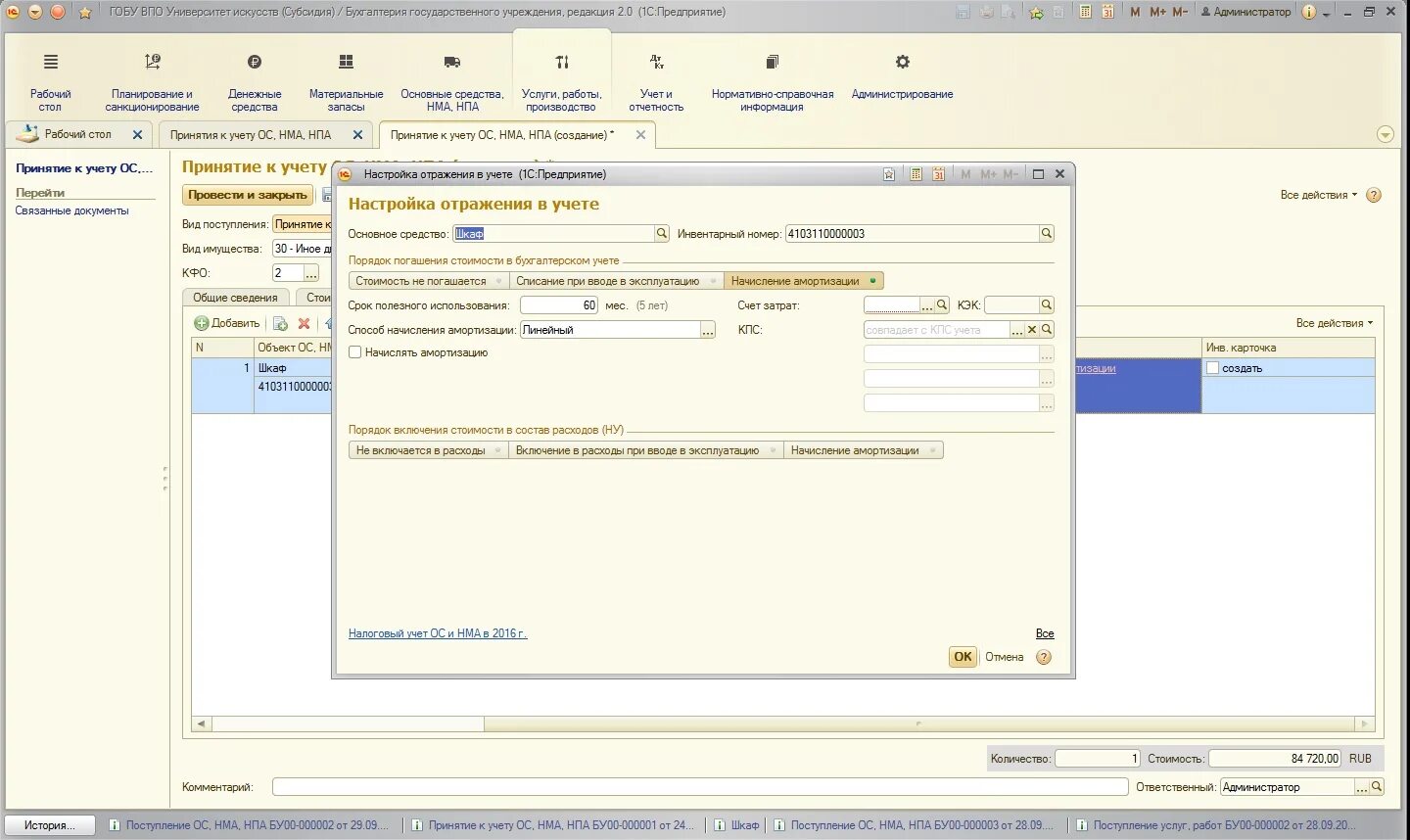This screenshot has height=840, width=1410.
Task: Clear the КПС field with the X icon
Action: [x=1032, y=330]
